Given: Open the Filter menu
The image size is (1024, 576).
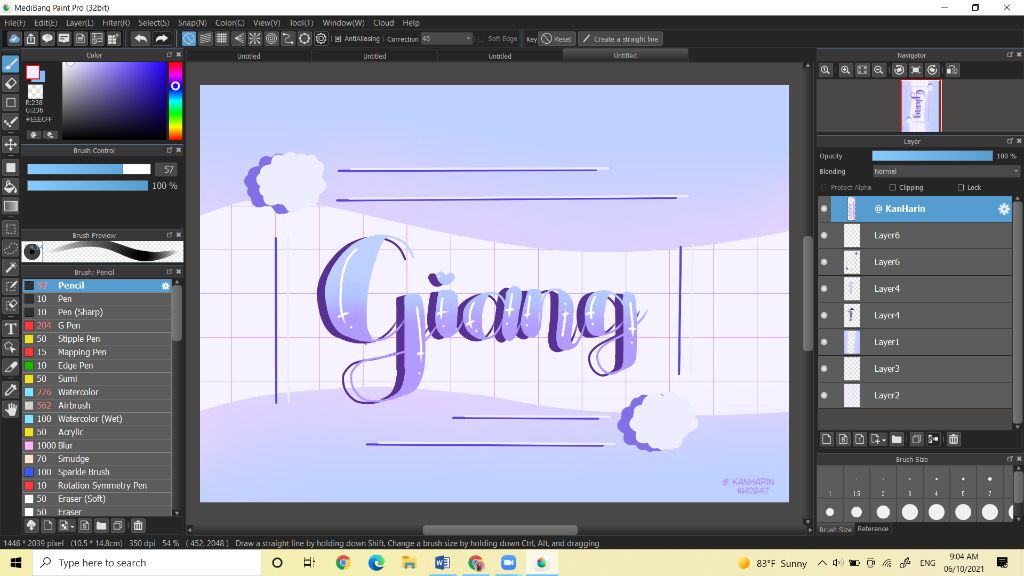Looking at the screenshot, I should [x=116, y=22].
